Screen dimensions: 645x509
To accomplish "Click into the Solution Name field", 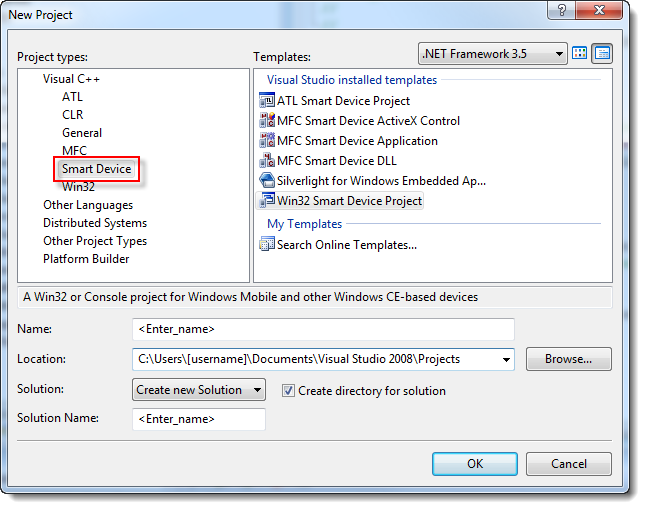I will tap(199, 419).
